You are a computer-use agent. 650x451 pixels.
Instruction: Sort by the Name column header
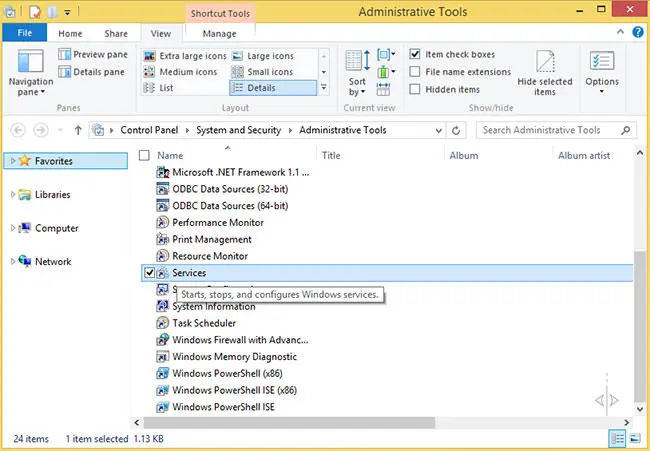click(x=170, y=155)
